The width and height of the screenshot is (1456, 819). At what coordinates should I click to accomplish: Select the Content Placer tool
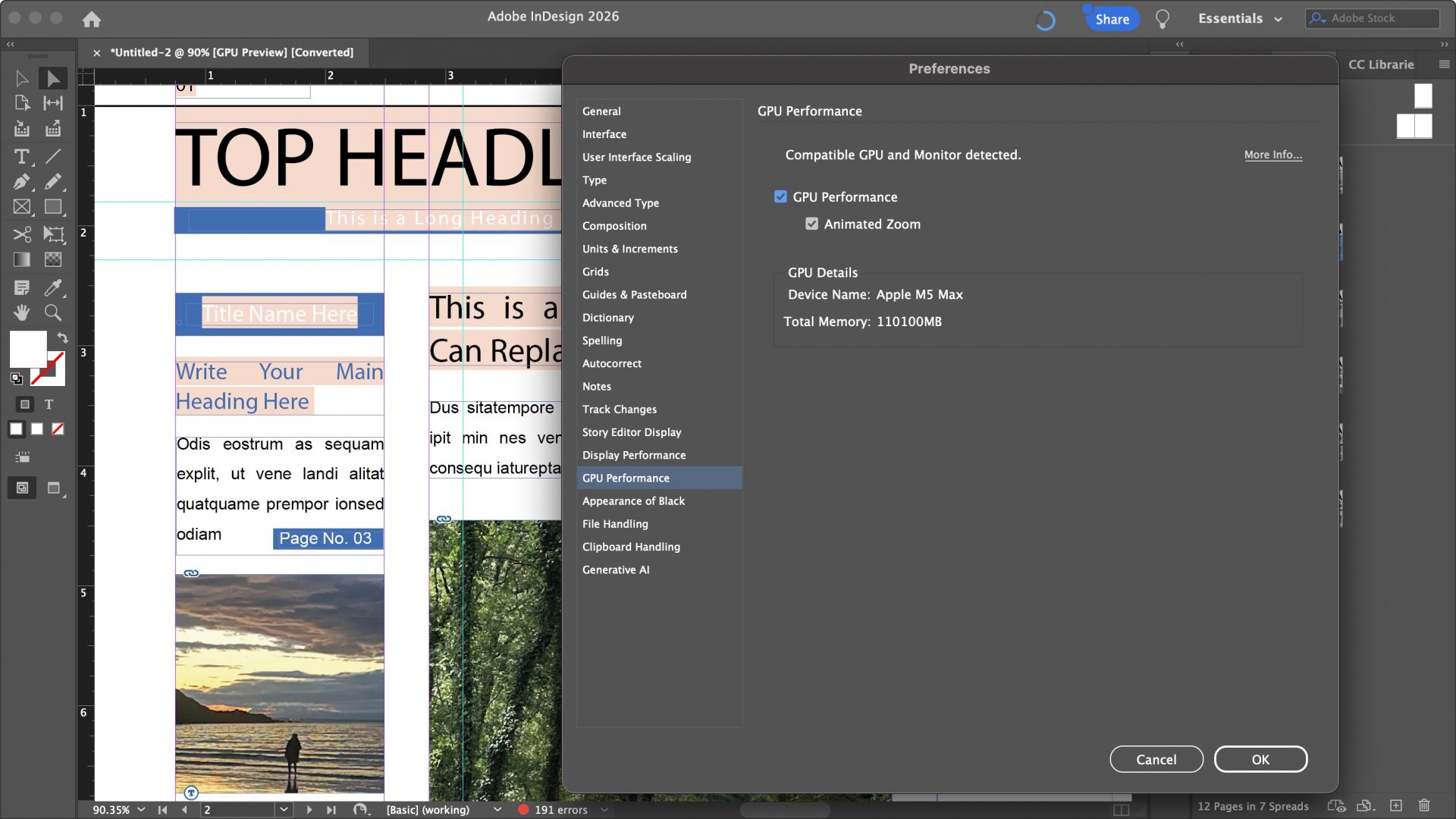tap(52, 129)
